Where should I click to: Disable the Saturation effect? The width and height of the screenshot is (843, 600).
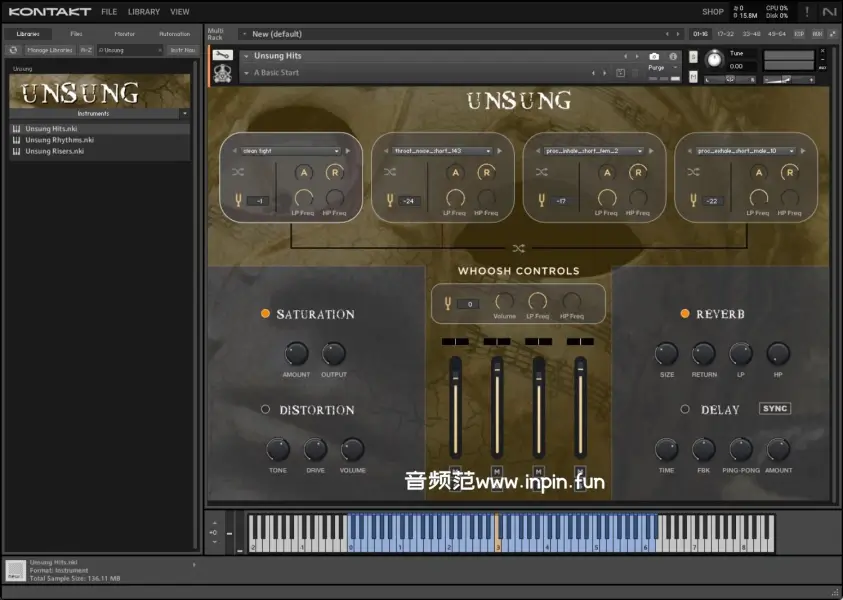(265, 314)
